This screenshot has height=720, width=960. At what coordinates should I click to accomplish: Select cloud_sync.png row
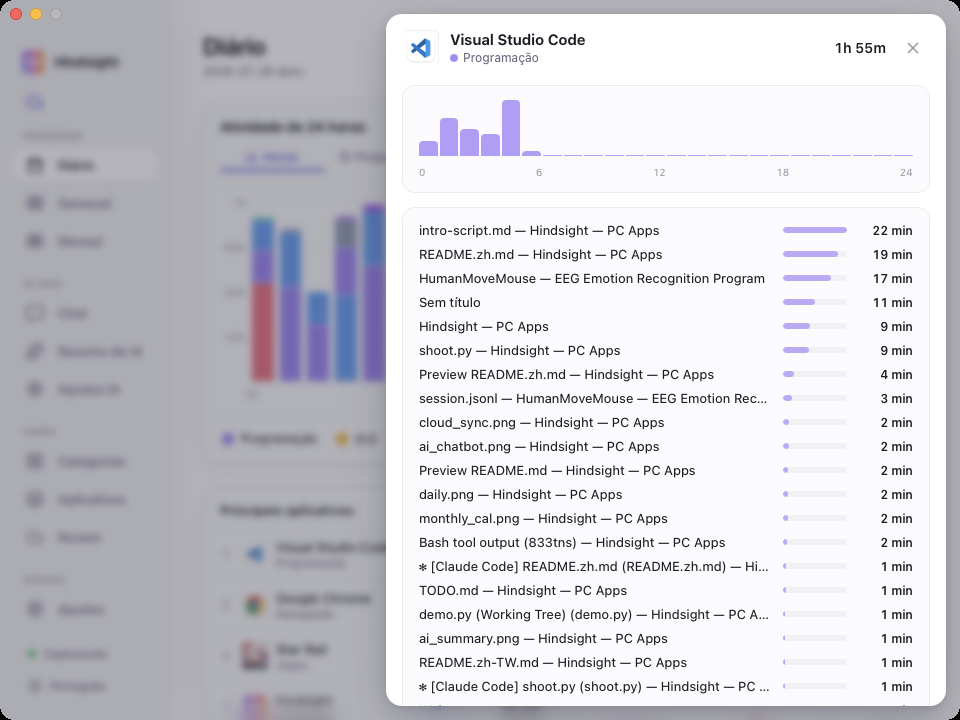coord(666,422)
